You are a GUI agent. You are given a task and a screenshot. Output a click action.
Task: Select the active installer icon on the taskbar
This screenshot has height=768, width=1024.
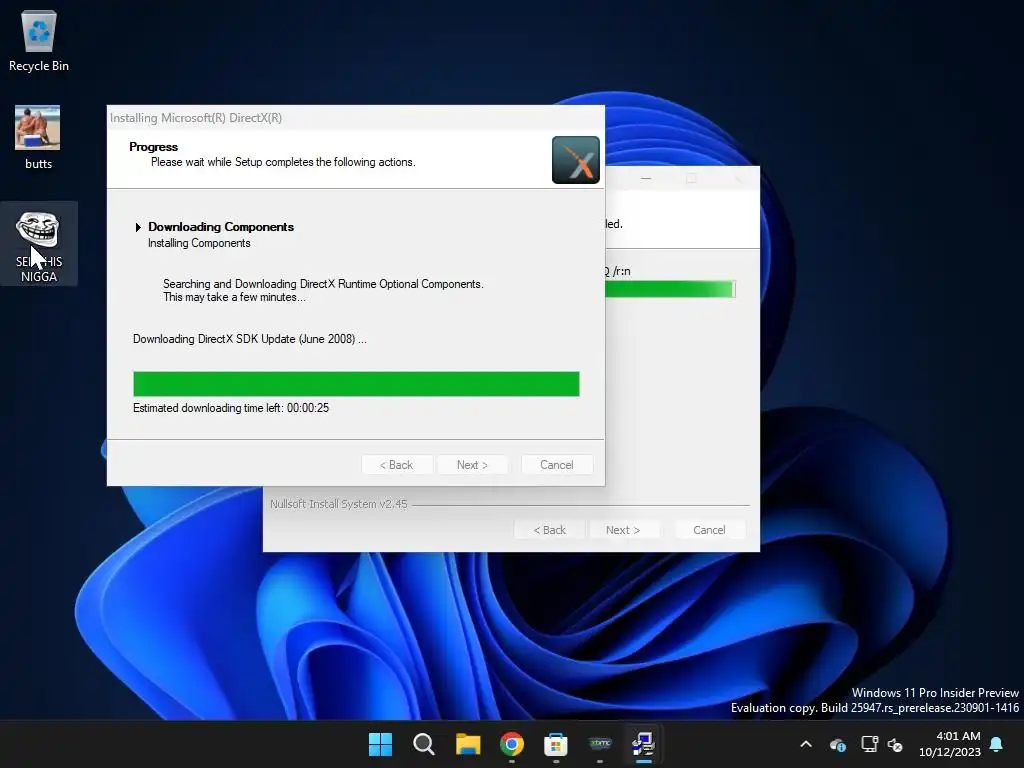pos(643,744)
